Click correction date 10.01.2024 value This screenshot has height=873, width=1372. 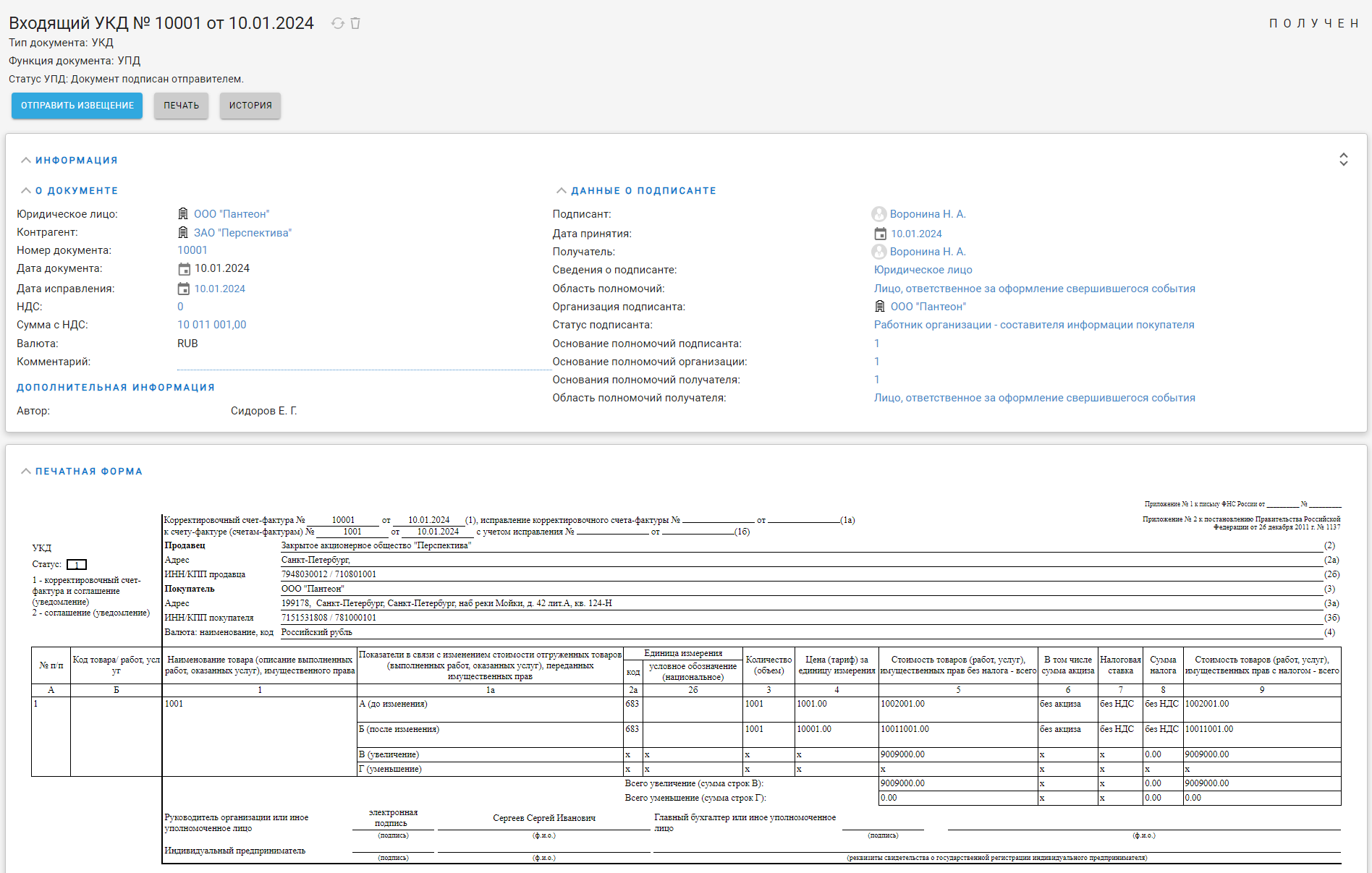coord(220,289)
